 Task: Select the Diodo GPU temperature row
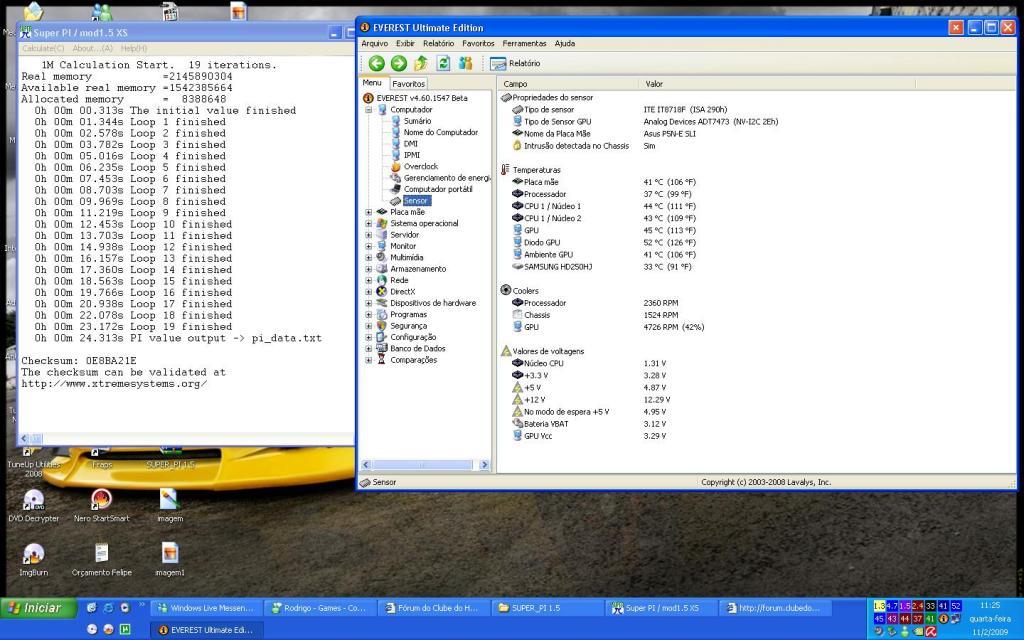(x=604, y=242)
